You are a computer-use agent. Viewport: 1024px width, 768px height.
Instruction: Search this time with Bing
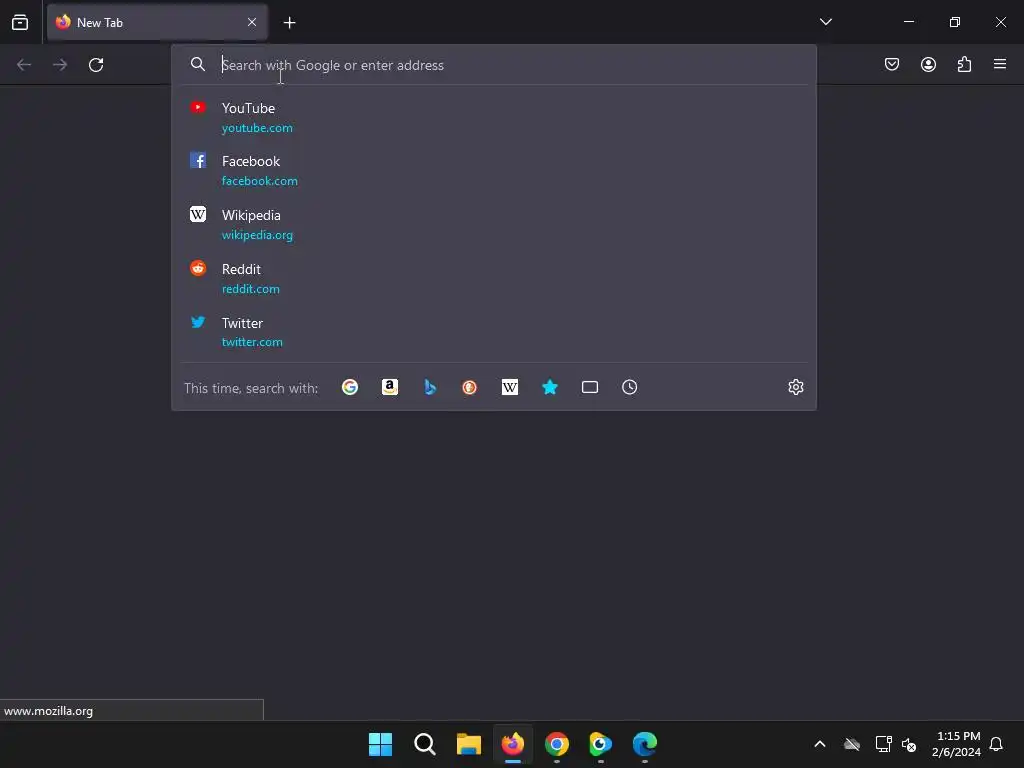(x=430, y=387)
